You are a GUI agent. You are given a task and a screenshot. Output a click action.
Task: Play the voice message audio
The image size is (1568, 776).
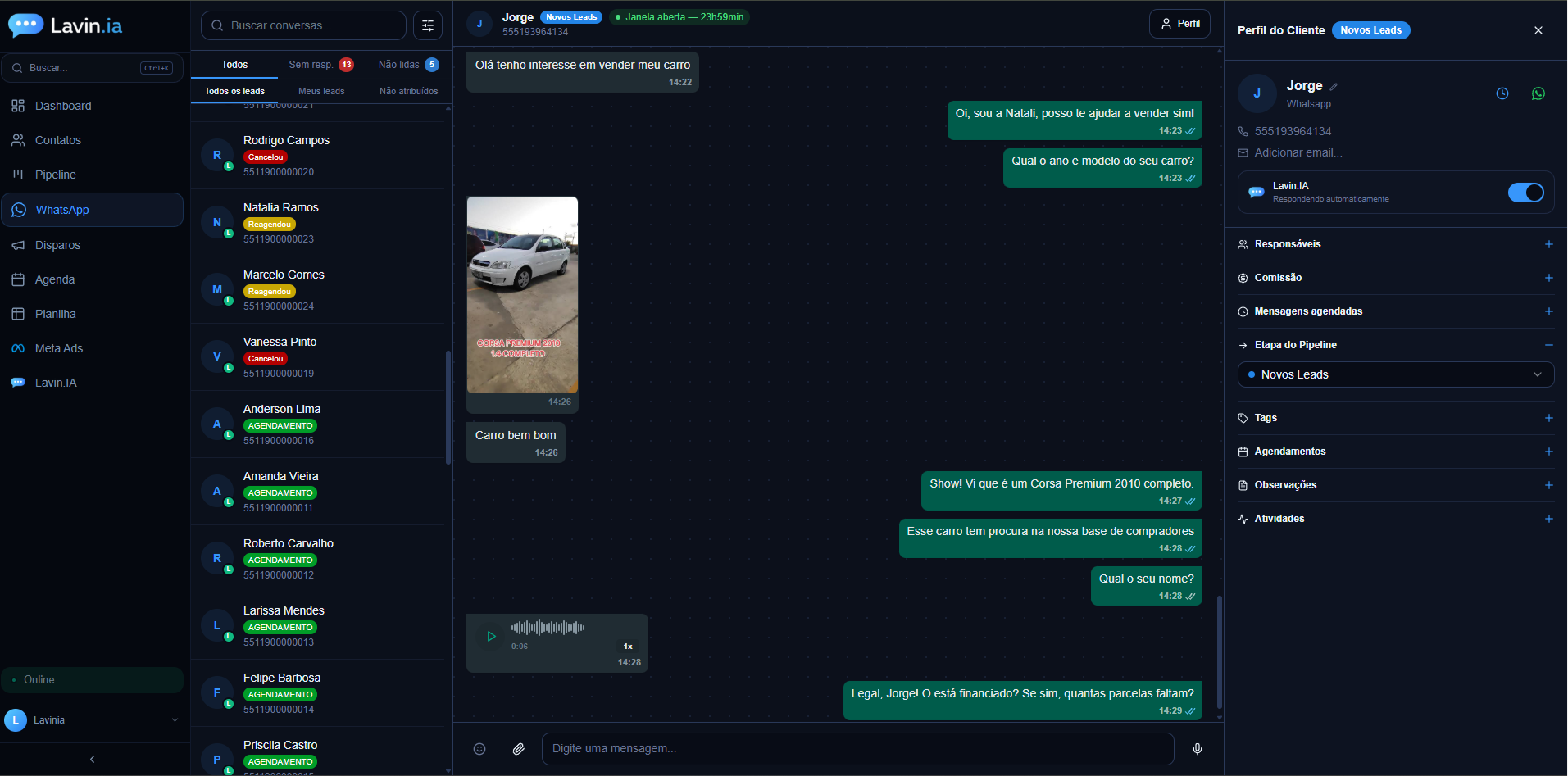pyautogui.click(x=491, y=636)
